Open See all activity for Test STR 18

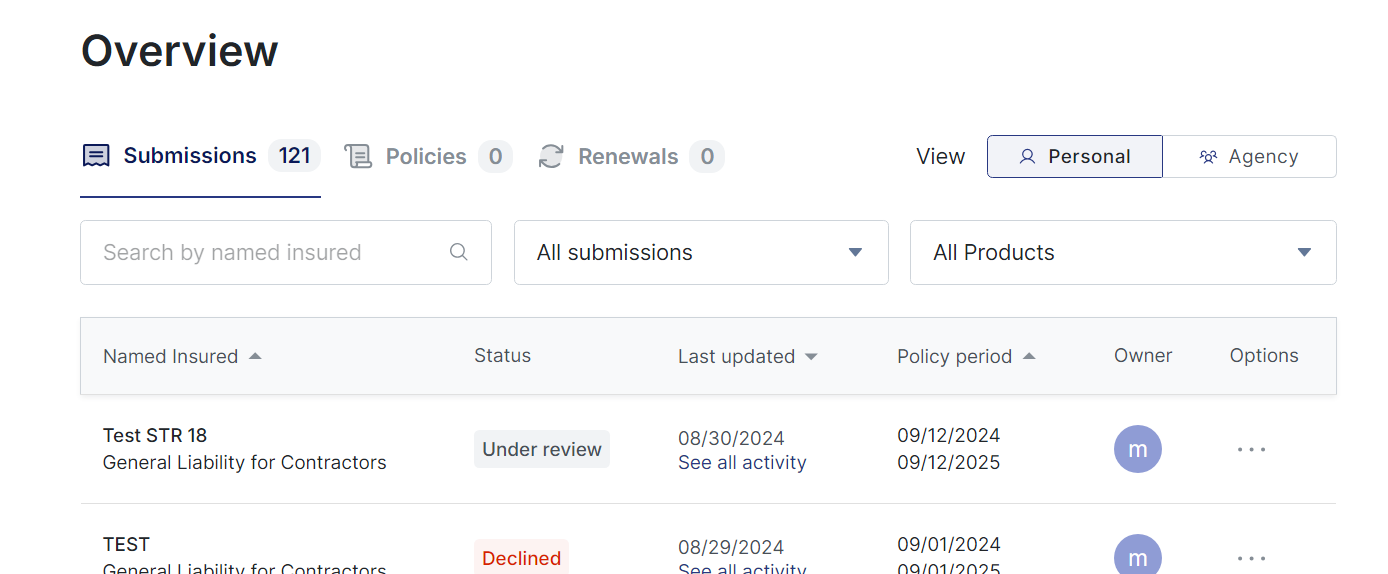[x=742, y=463]
